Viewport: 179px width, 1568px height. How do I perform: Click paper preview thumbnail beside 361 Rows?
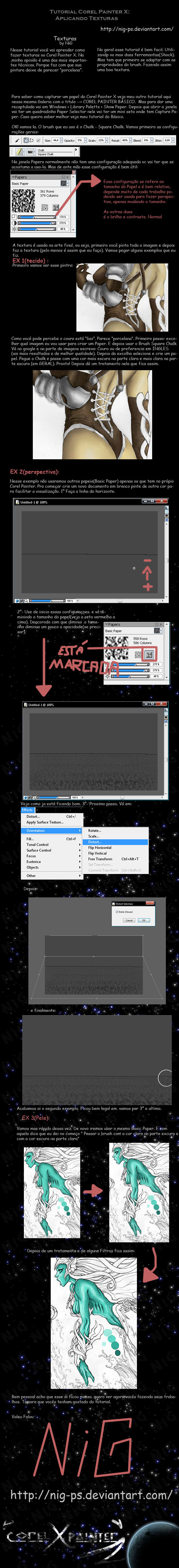pos(24,200)
